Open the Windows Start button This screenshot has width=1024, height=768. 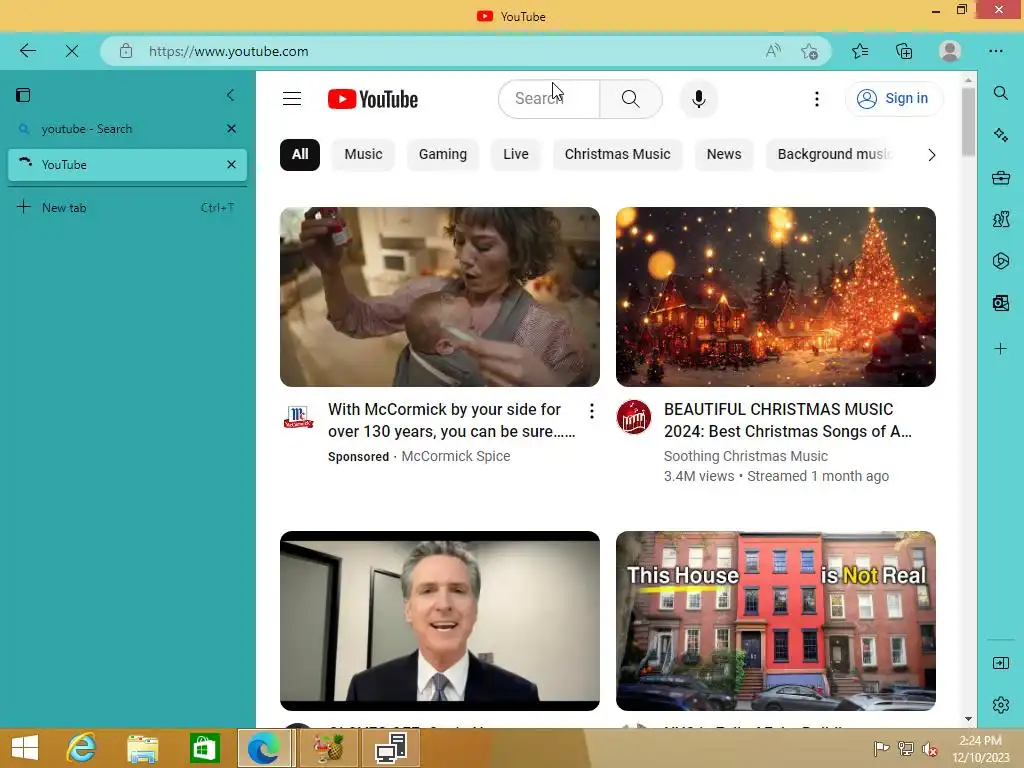pyautogui.click(x=25, y=748)
